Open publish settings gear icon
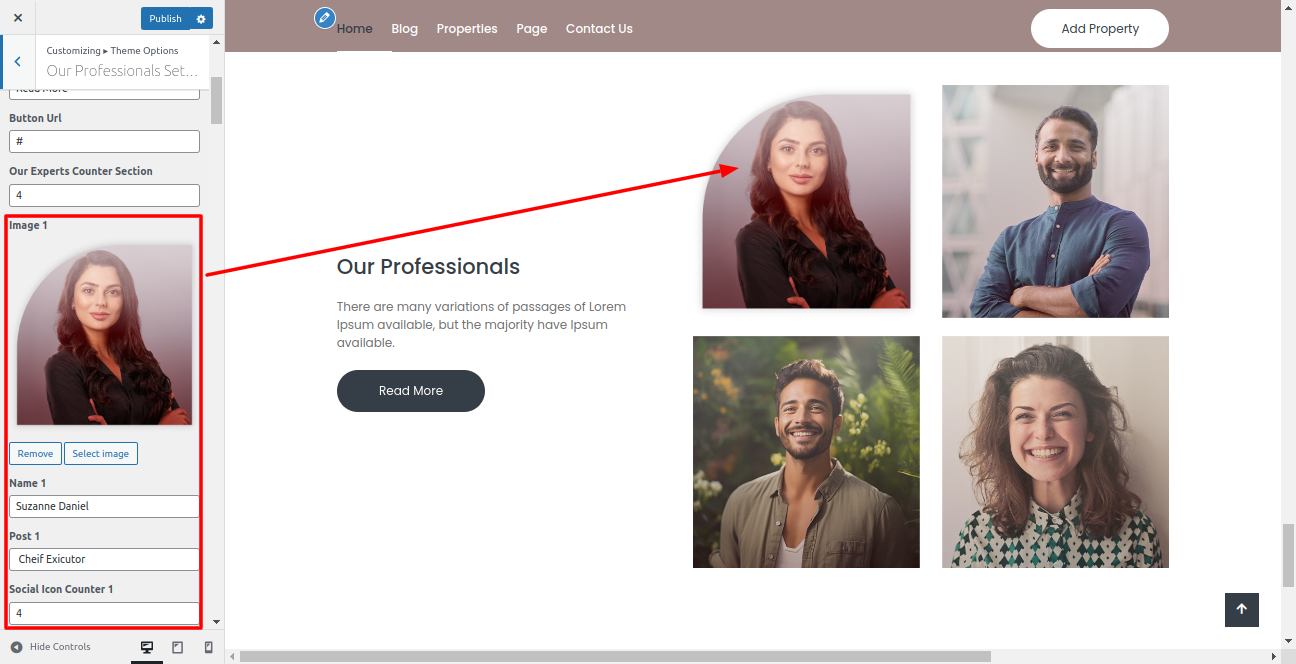 [x=201, y=19]
